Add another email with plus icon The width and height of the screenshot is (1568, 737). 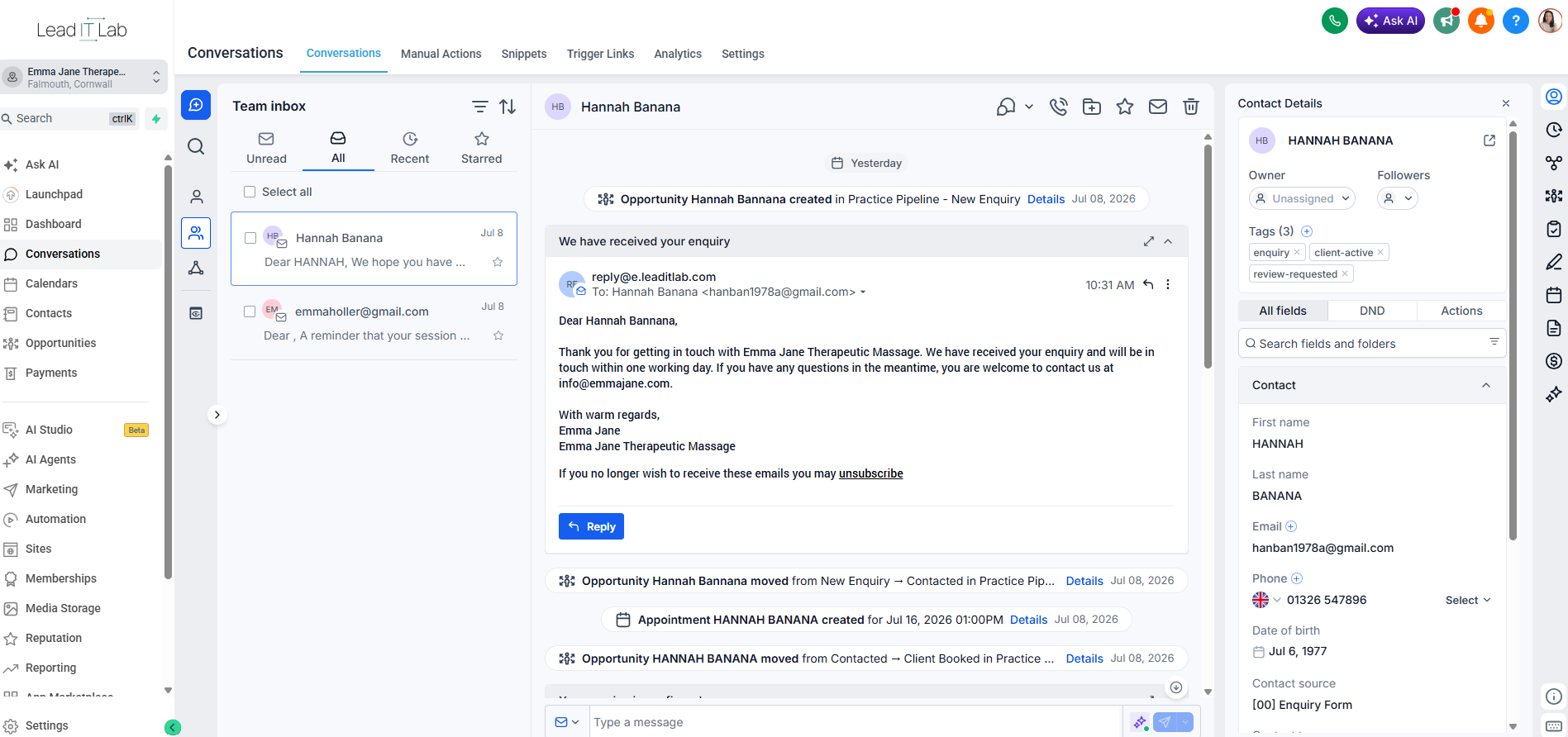click(1291, 526)
